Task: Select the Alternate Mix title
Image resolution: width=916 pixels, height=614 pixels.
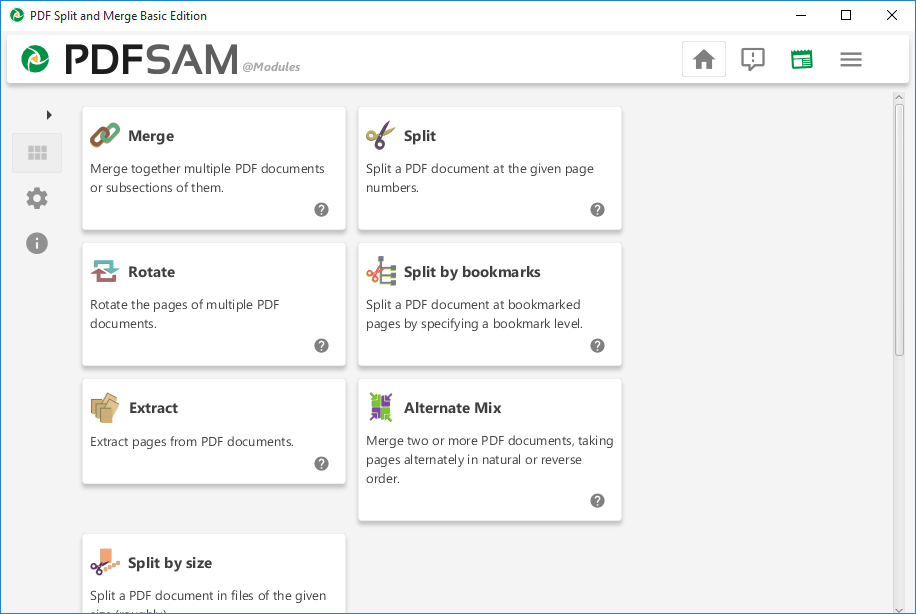Action: point(453,408)
